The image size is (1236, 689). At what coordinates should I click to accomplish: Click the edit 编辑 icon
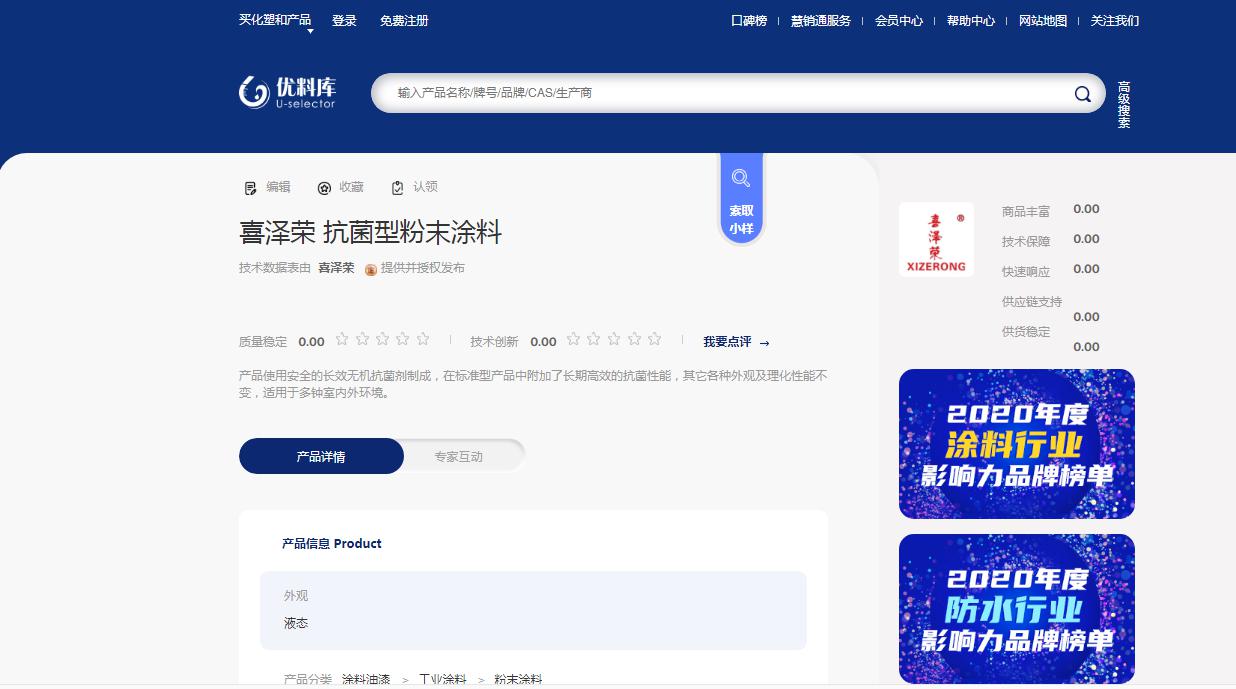point(251,188)
